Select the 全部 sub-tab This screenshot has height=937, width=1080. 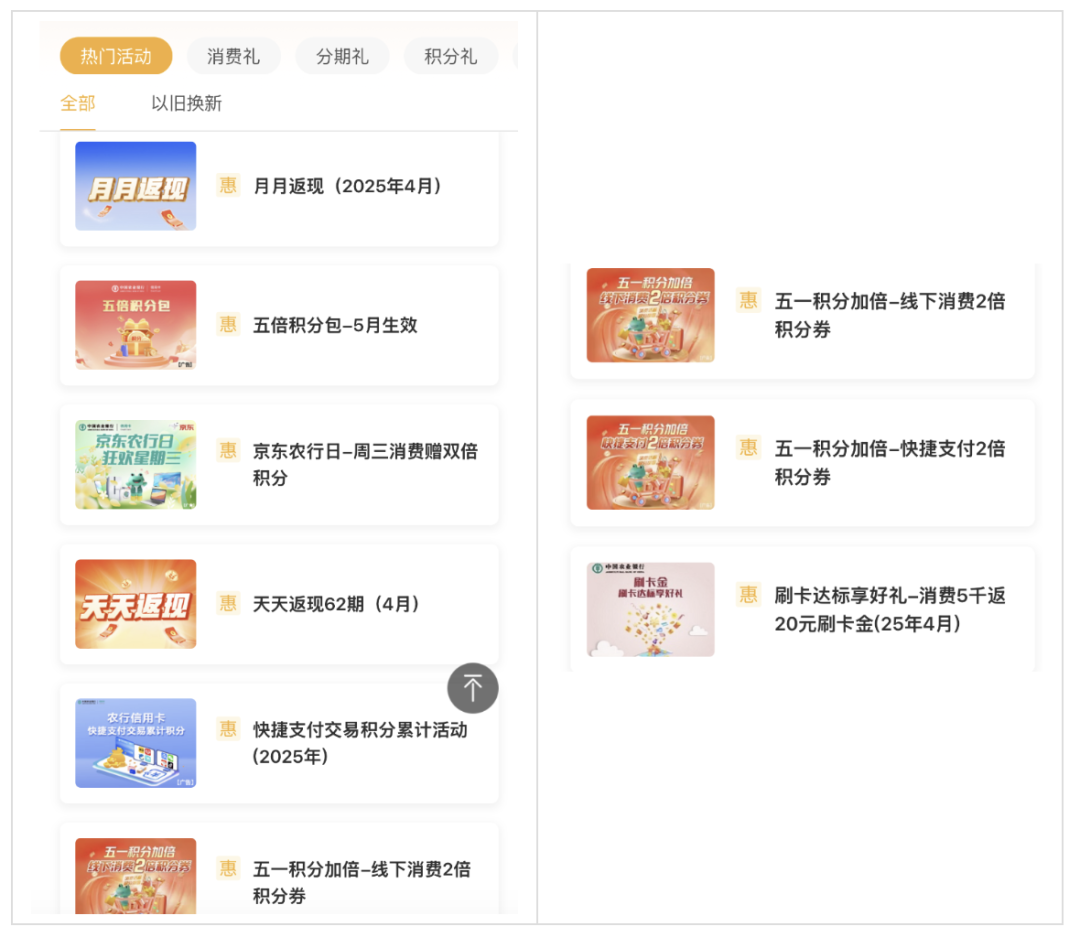coord(78,103)
